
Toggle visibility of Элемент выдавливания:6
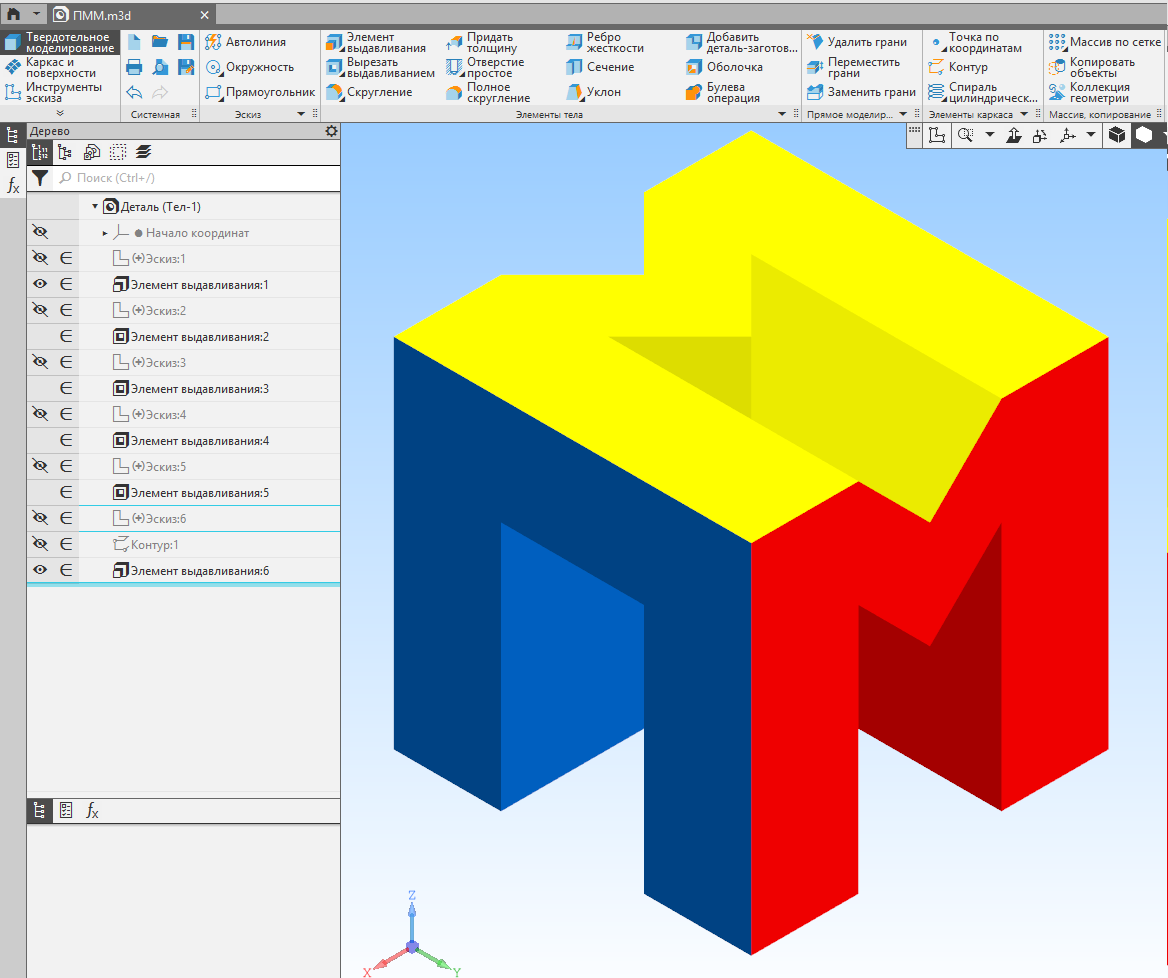click(x=40, y=571)
